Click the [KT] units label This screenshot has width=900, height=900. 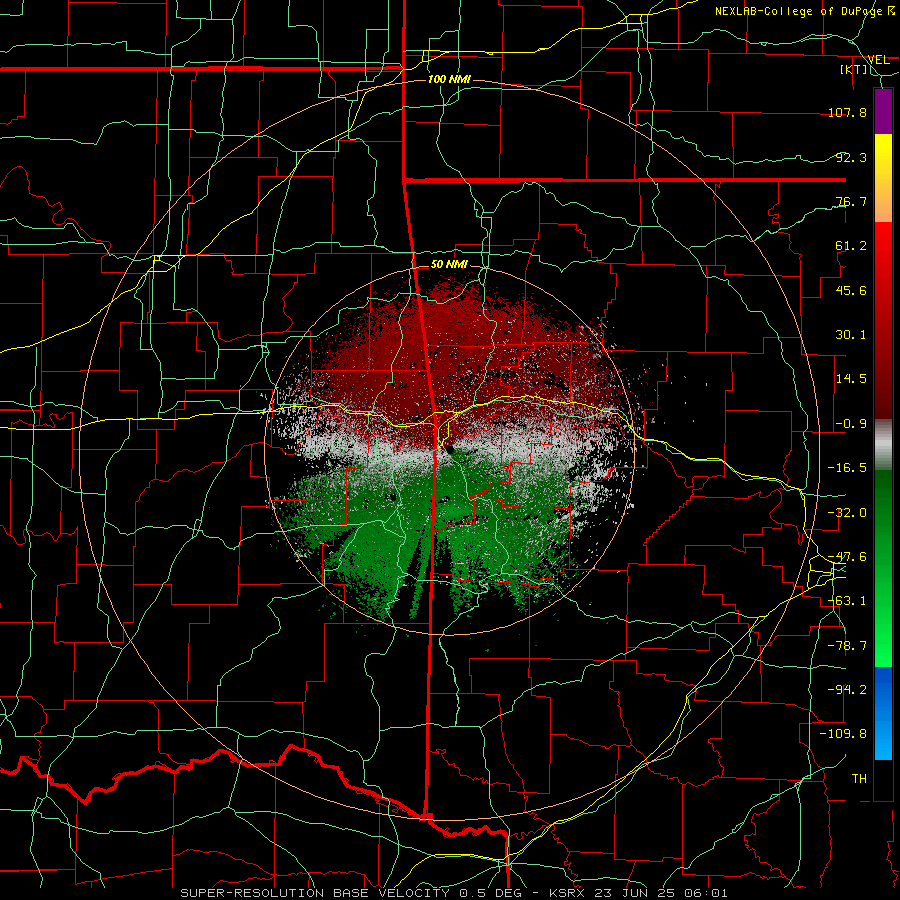coord(854,69)
